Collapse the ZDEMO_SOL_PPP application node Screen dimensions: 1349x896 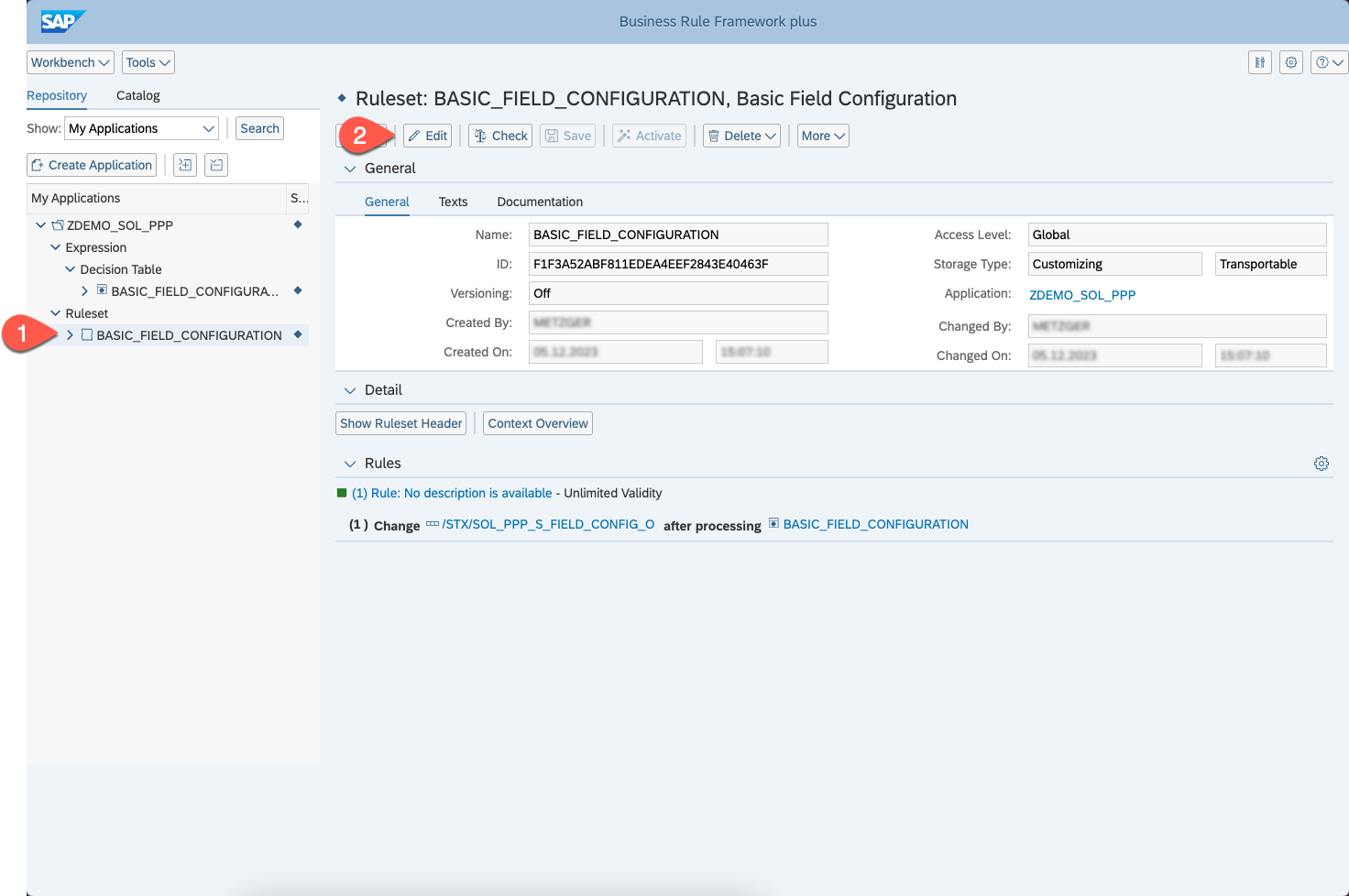[40, 225]
